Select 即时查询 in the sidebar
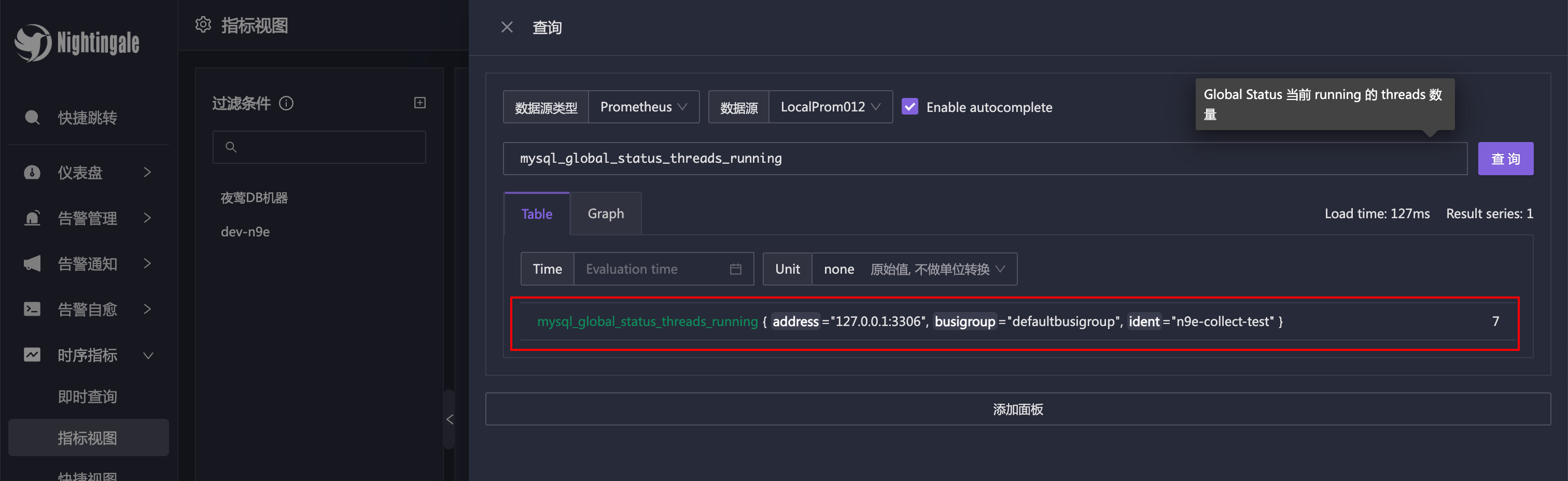 click(87, 397)
